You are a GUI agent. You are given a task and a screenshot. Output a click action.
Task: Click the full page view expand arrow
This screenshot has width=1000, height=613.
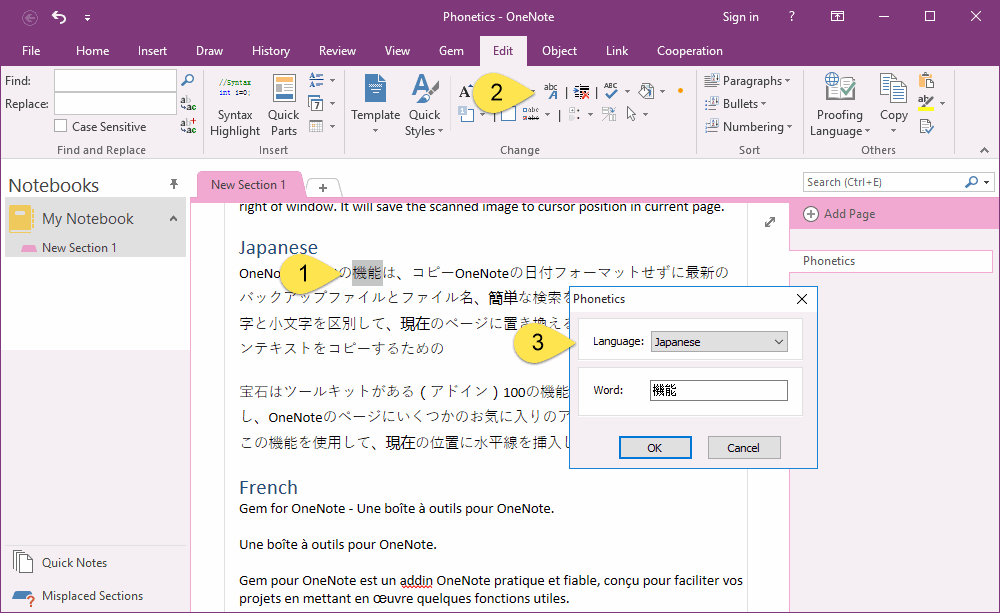point(770,221)
